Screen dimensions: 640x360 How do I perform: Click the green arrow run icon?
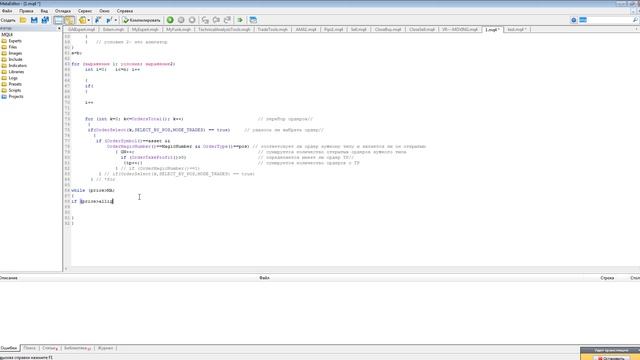pos(240,20)
